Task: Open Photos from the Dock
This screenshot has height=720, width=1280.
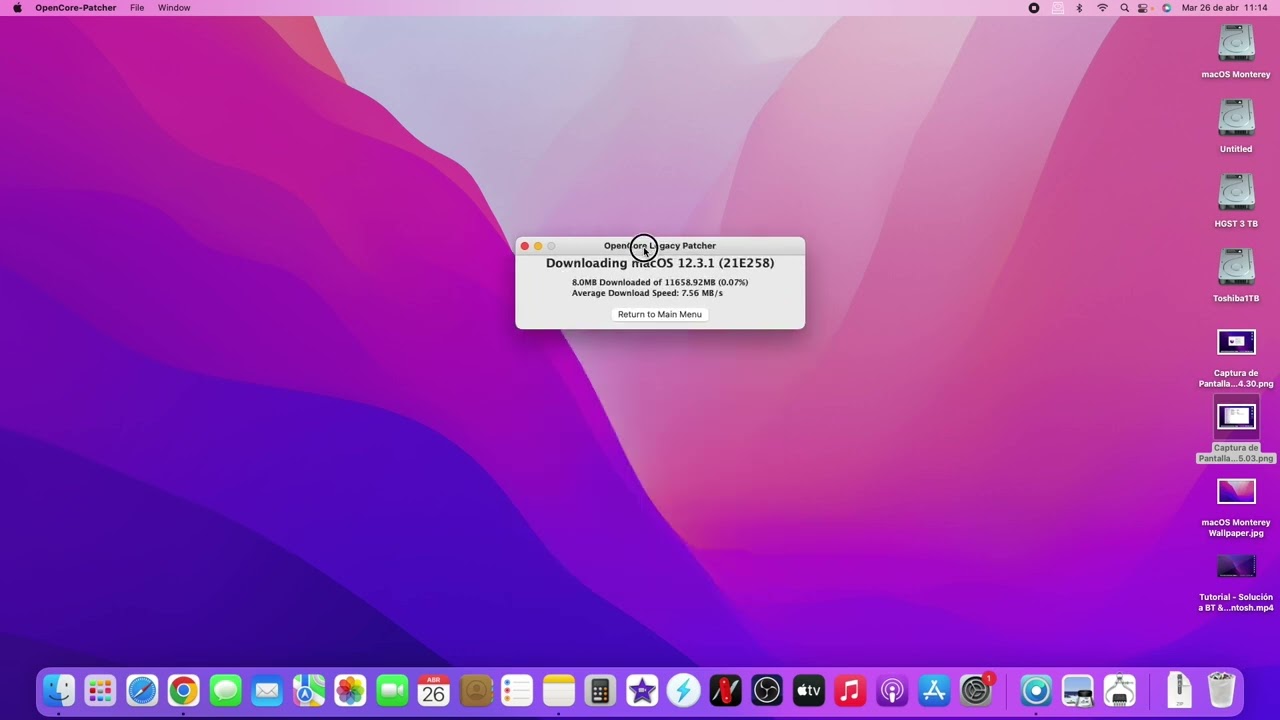Action: [350, 690]
